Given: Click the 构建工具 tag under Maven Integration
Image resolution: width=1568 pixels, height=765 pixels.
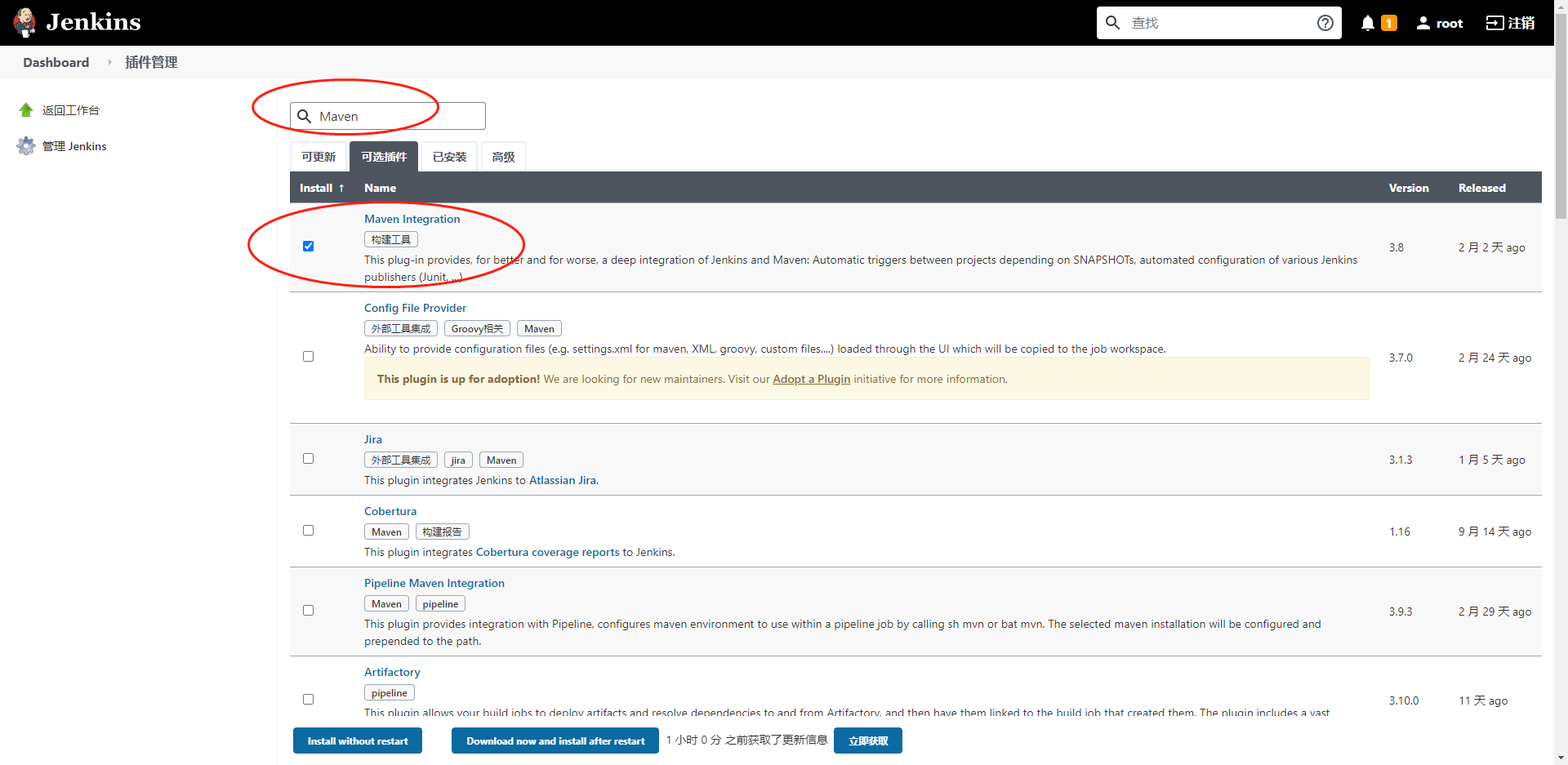Looking at the screenshot, I should [391, 239].
